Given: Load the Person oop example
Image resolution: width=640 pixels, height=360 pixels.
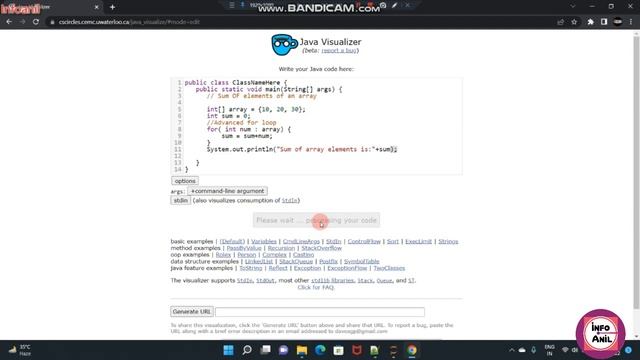Looking at the screenshot, I should point(247,255).
